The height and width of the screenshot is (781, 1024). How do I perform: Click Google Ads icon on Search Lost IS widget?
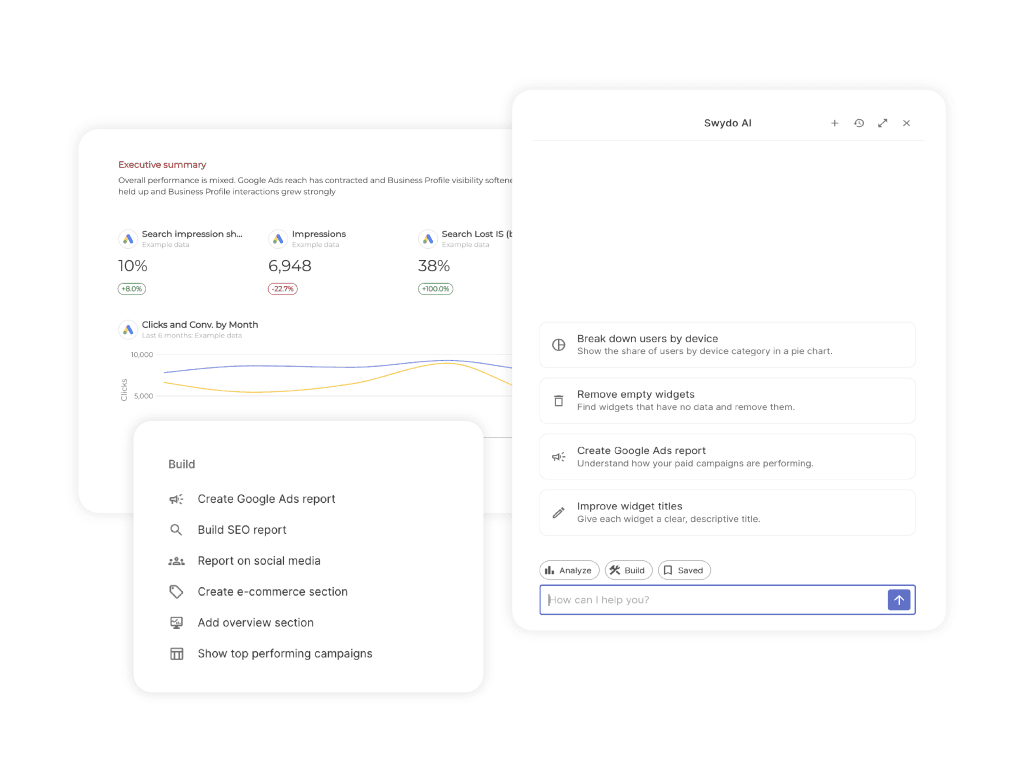tap(428, 238)
